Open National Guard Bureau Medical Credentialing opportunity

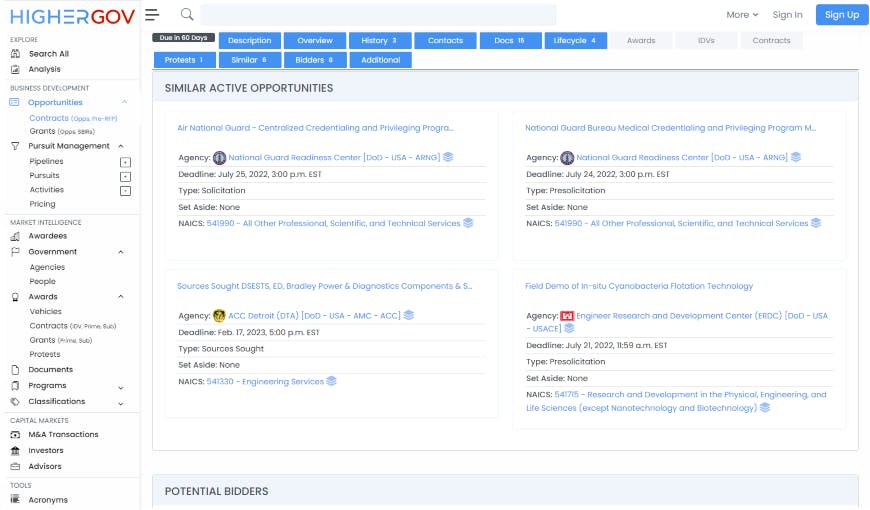670,128
